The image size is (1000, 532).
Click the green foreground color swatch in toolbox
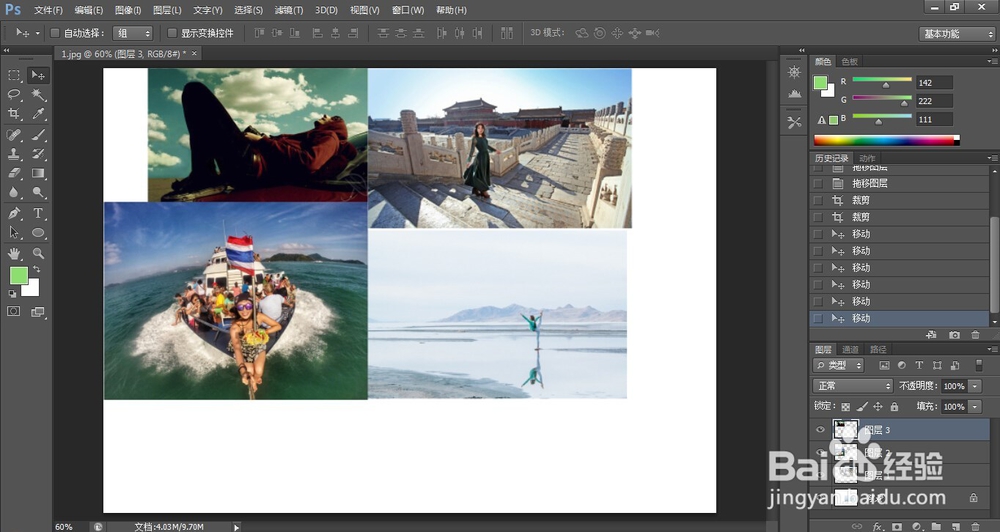18,276
